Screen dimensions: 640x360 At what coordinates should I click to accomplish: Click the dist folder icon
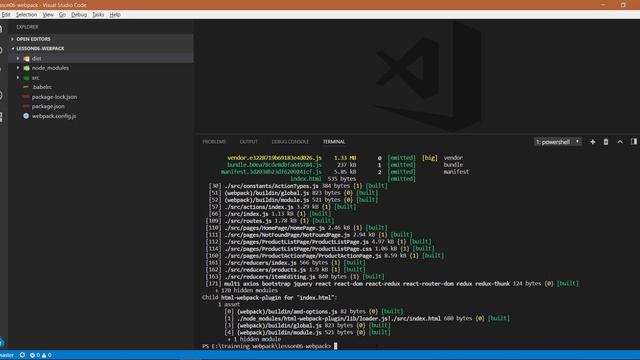tap(27, 58)
